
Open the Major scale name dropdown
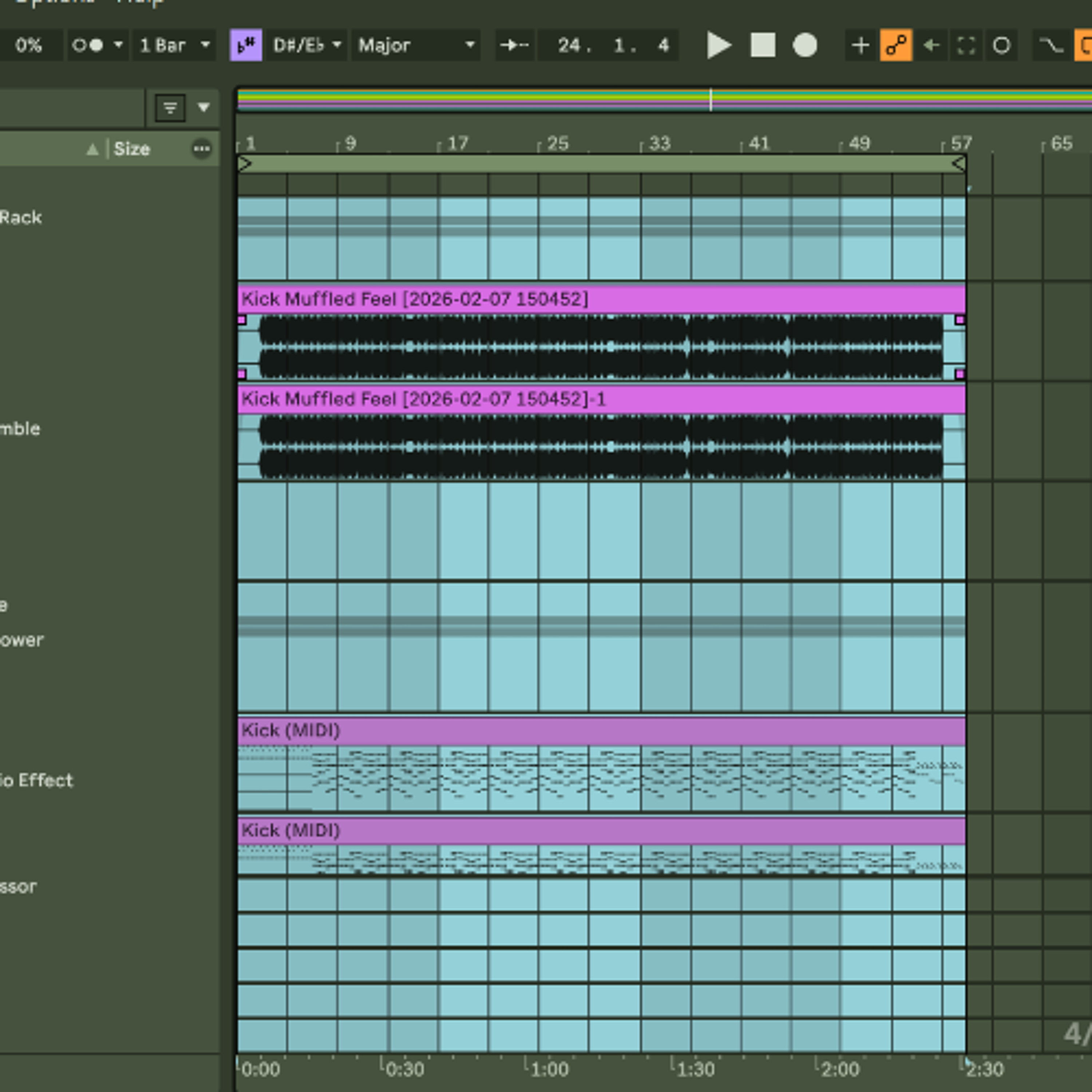[416, 45]
